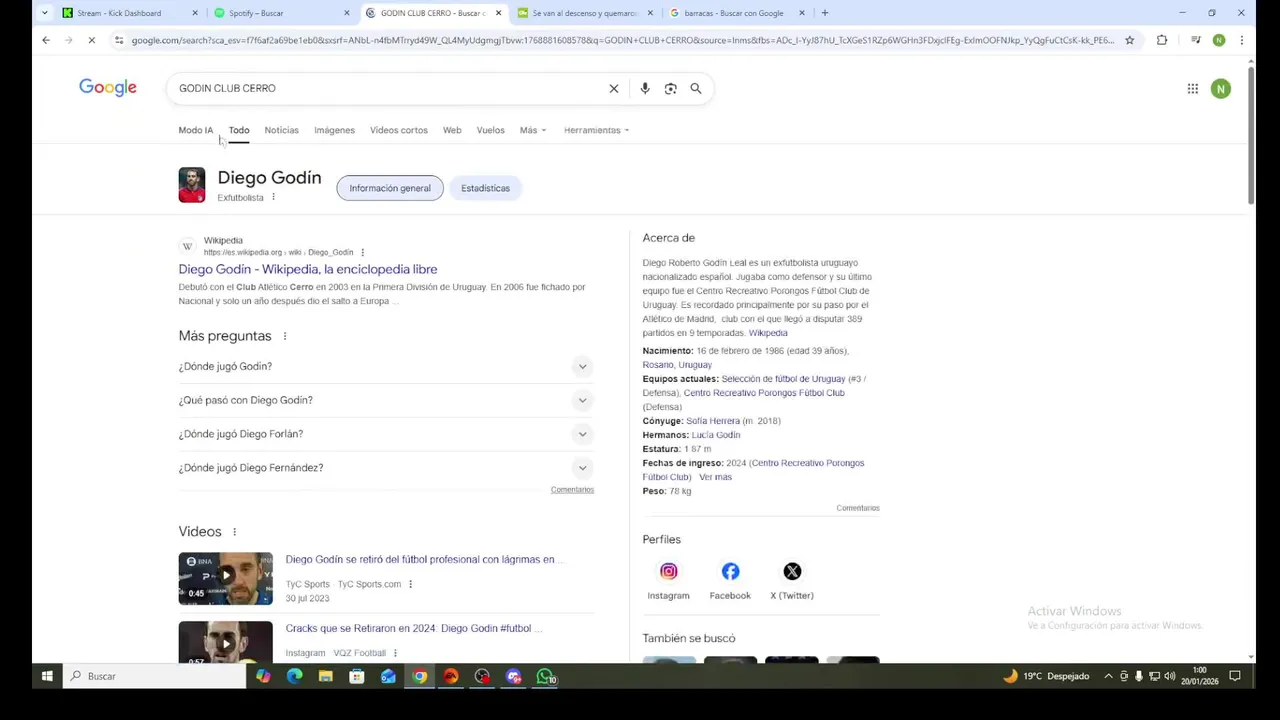The image size is (1280, 720).
Task: Open Diego Godín Wikipedia result link
Action: (308, 269)
